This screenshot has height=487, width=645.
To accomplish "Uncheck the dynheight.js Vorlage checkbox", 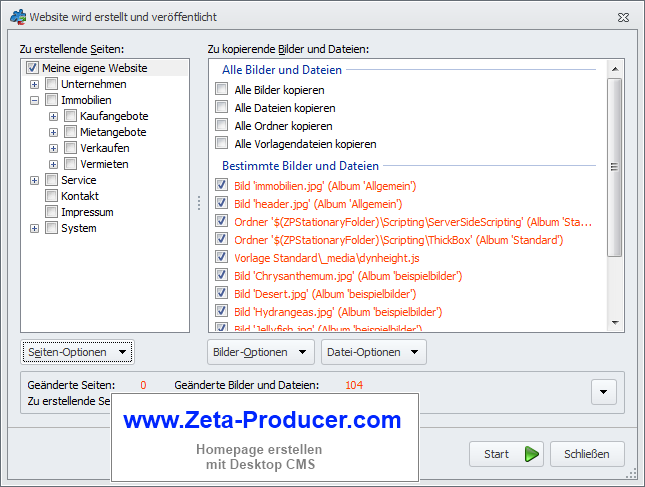I will coord(222,257).
